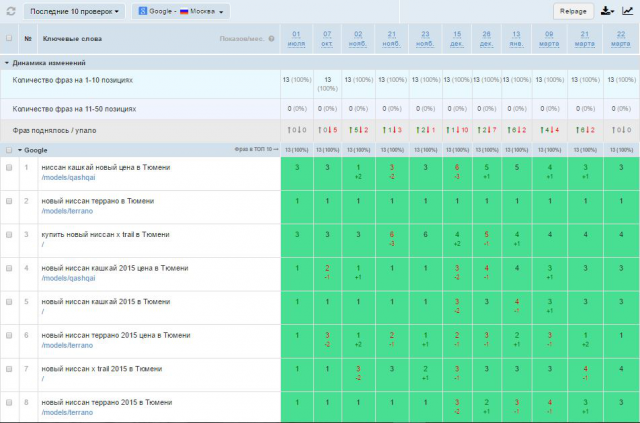The image size is (640, 423).
Task: Check the box for keyword row 1
Action: tap(9, 167)
